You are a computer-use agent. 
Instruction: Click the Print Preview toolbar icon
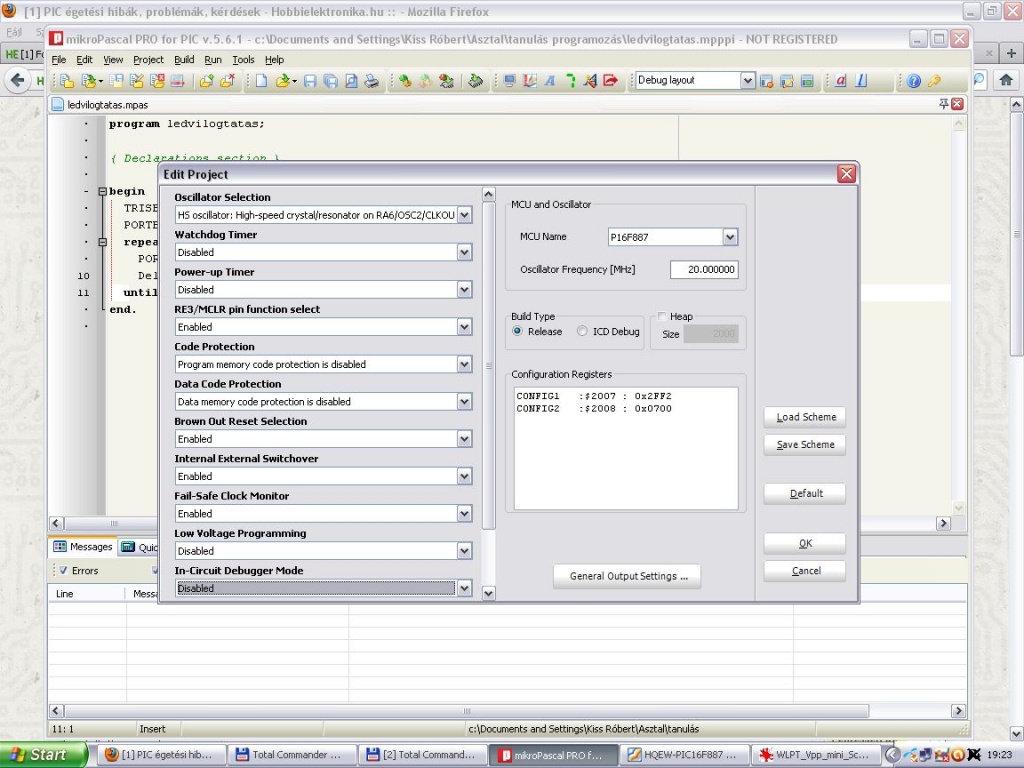coord(351,81)
